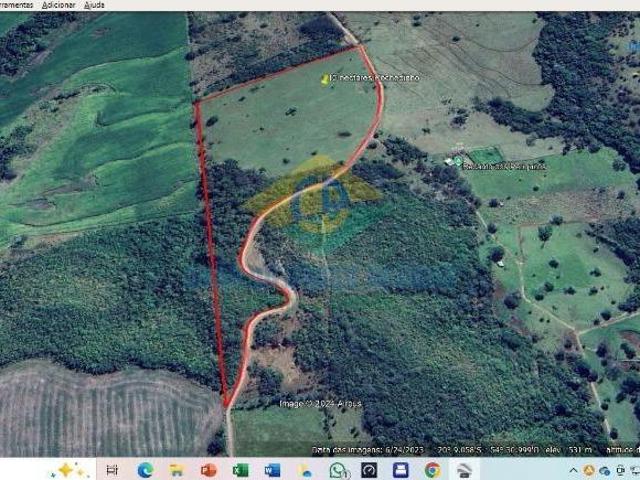Expand the system tray hidden icons chevron
Image resolution: width=640 pixels, height=480 pixels.
574,469
